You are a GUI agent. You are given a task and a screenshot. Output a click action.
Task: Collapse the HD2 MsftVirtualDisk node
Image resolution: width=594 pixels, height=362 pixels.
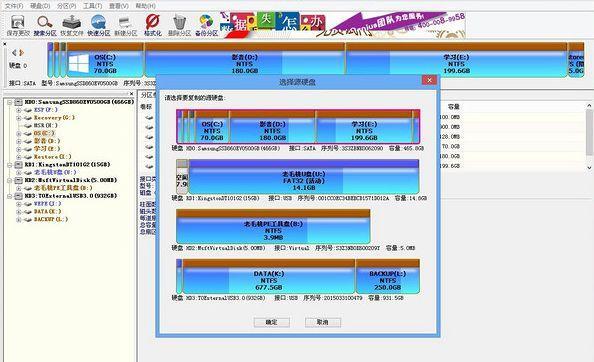(9, 180)
